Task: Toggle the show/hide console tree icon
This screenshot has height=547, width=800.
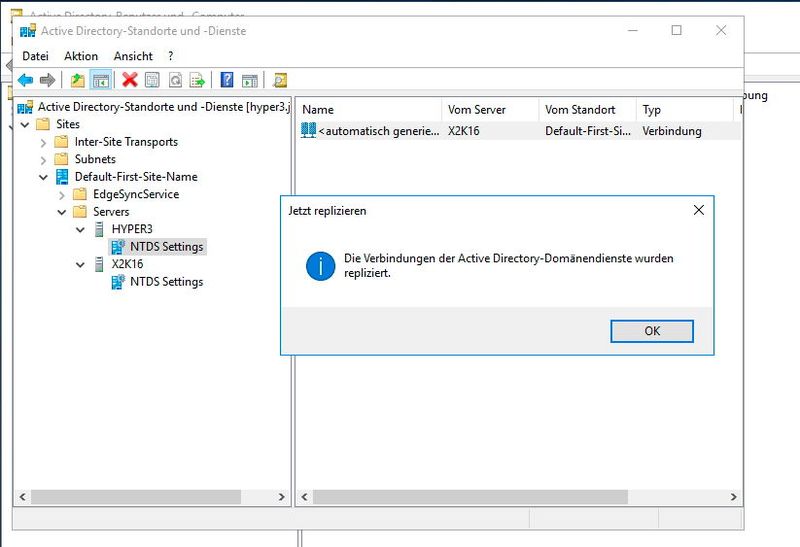Action: click(x=101, y=80)
